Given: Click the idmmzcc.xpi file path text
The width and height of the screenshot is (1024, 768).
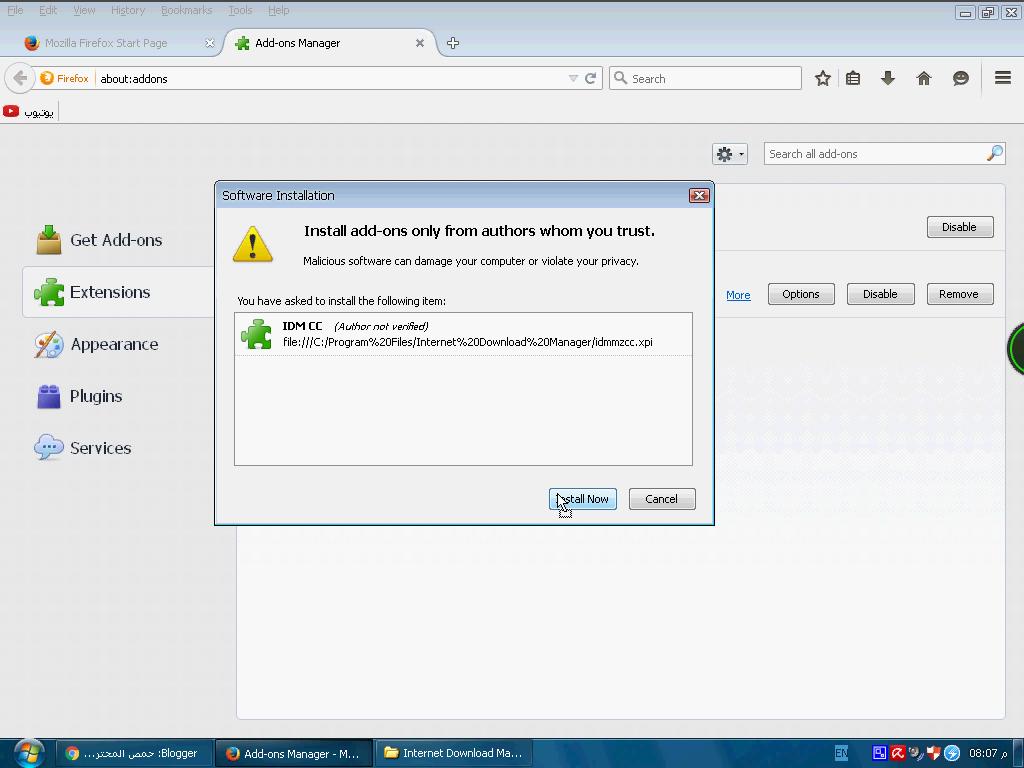Looking at the screenshot, I should [468, 342].
